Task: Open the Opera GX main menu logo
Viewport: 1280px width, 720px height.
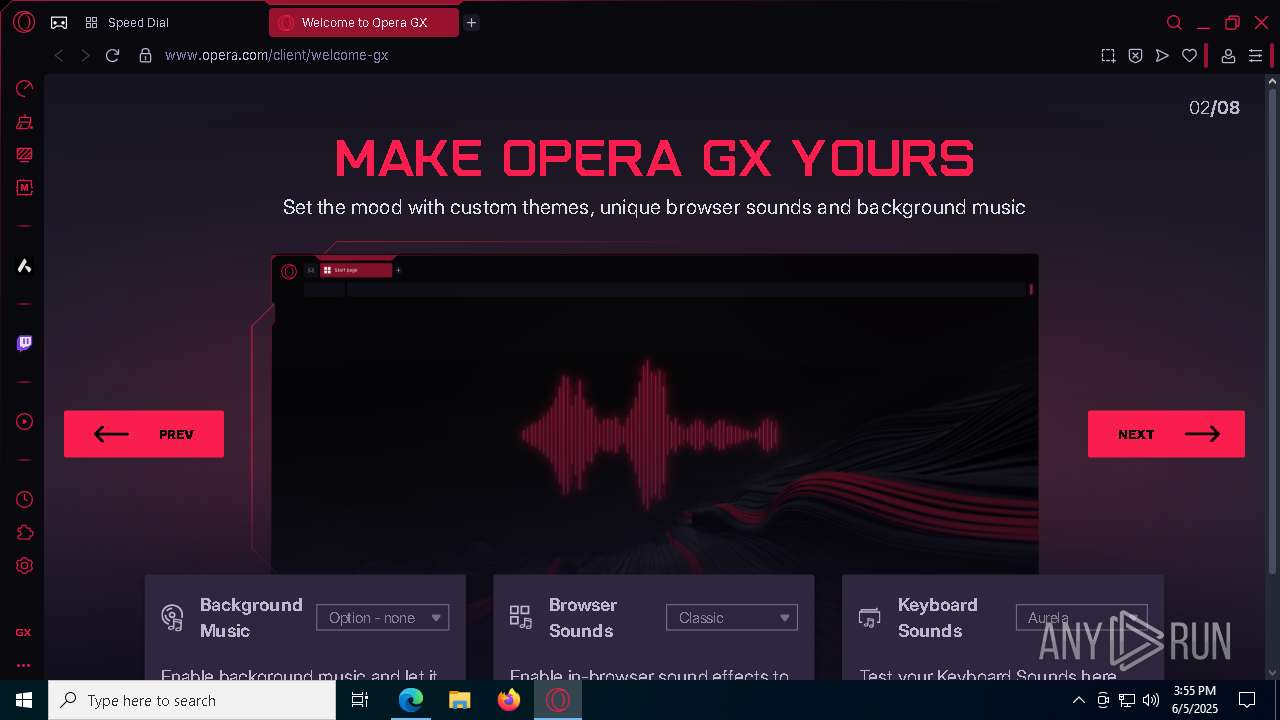Action: (x=24, y=22)
